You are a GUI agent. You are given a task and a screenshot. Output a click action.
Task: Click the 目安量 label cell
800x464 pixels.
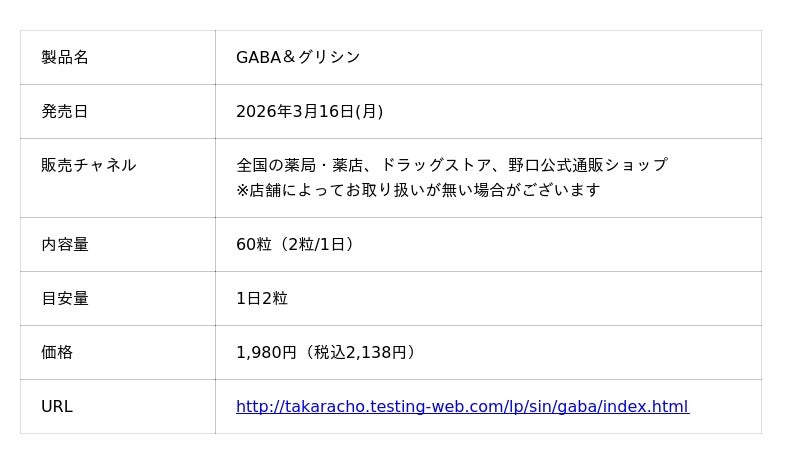[65, 299]
